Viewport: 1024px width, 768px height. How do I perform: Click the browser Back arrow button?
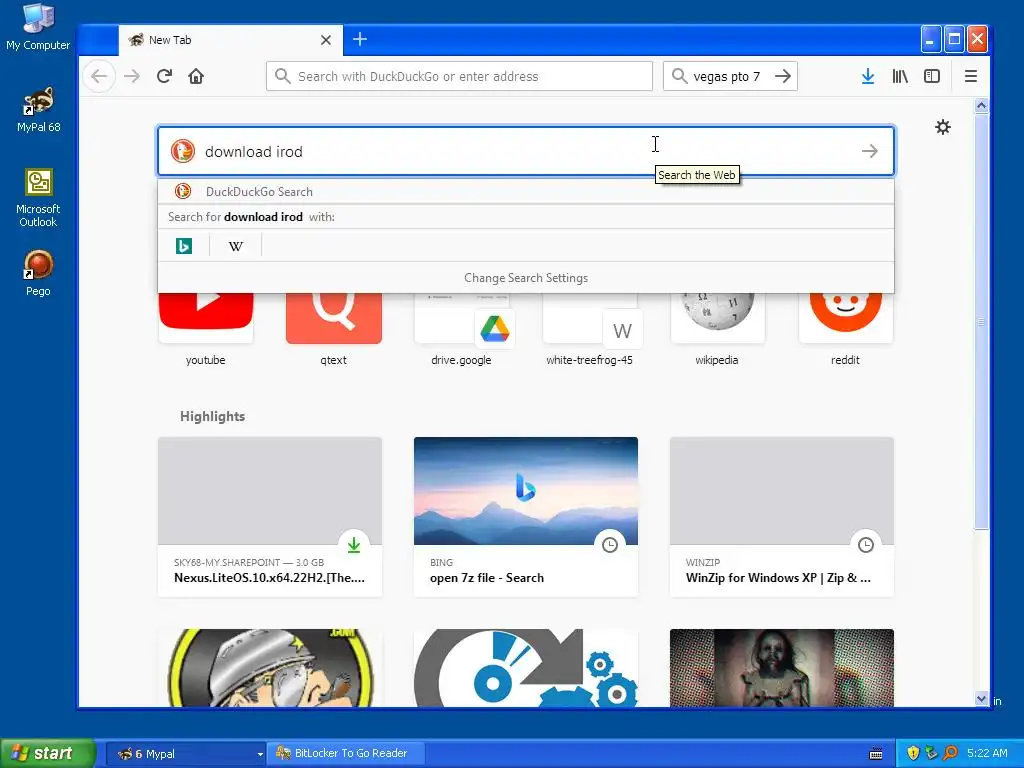tap(99, 76)
